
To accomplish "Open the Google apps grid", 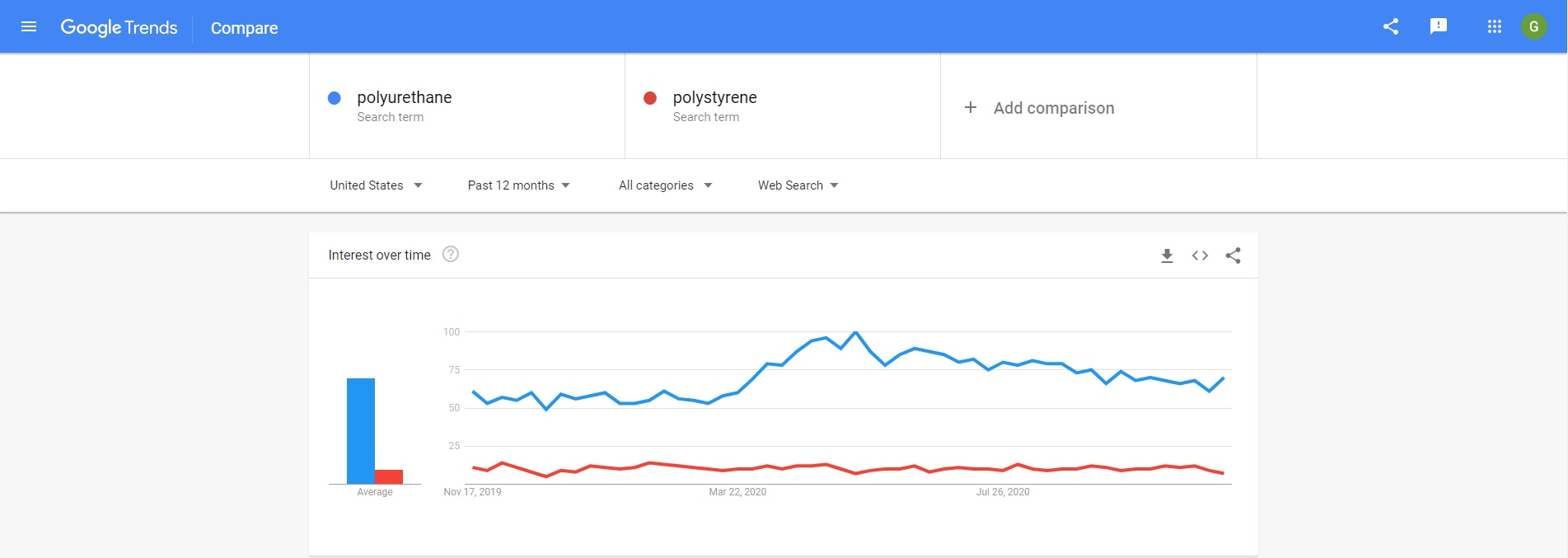I will (1494, 26).
